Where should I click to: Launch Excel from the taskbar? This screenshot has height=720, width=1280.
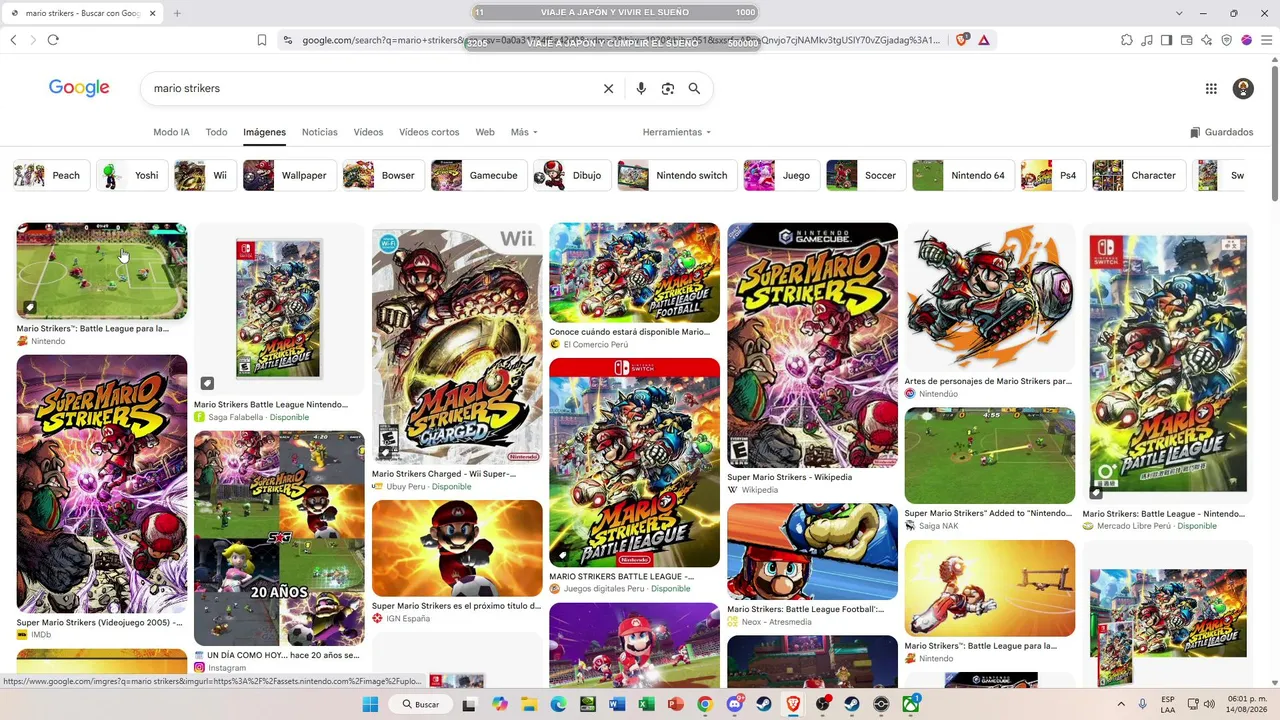[646, 704]
